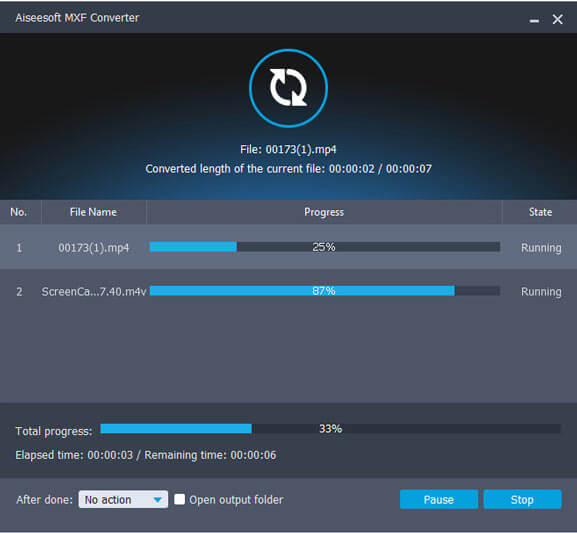Viewport: 577px width, 533px height.
Task: Click the Open output folder label
Action: click(236, 500)
